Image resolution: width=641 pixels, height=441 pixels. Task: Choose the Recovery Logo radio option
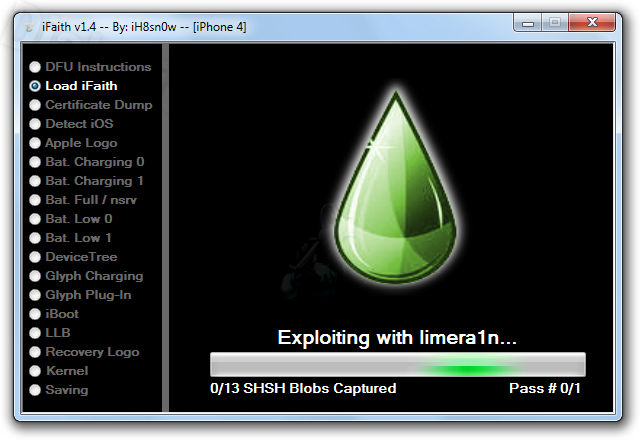click(x=35, y=352)
